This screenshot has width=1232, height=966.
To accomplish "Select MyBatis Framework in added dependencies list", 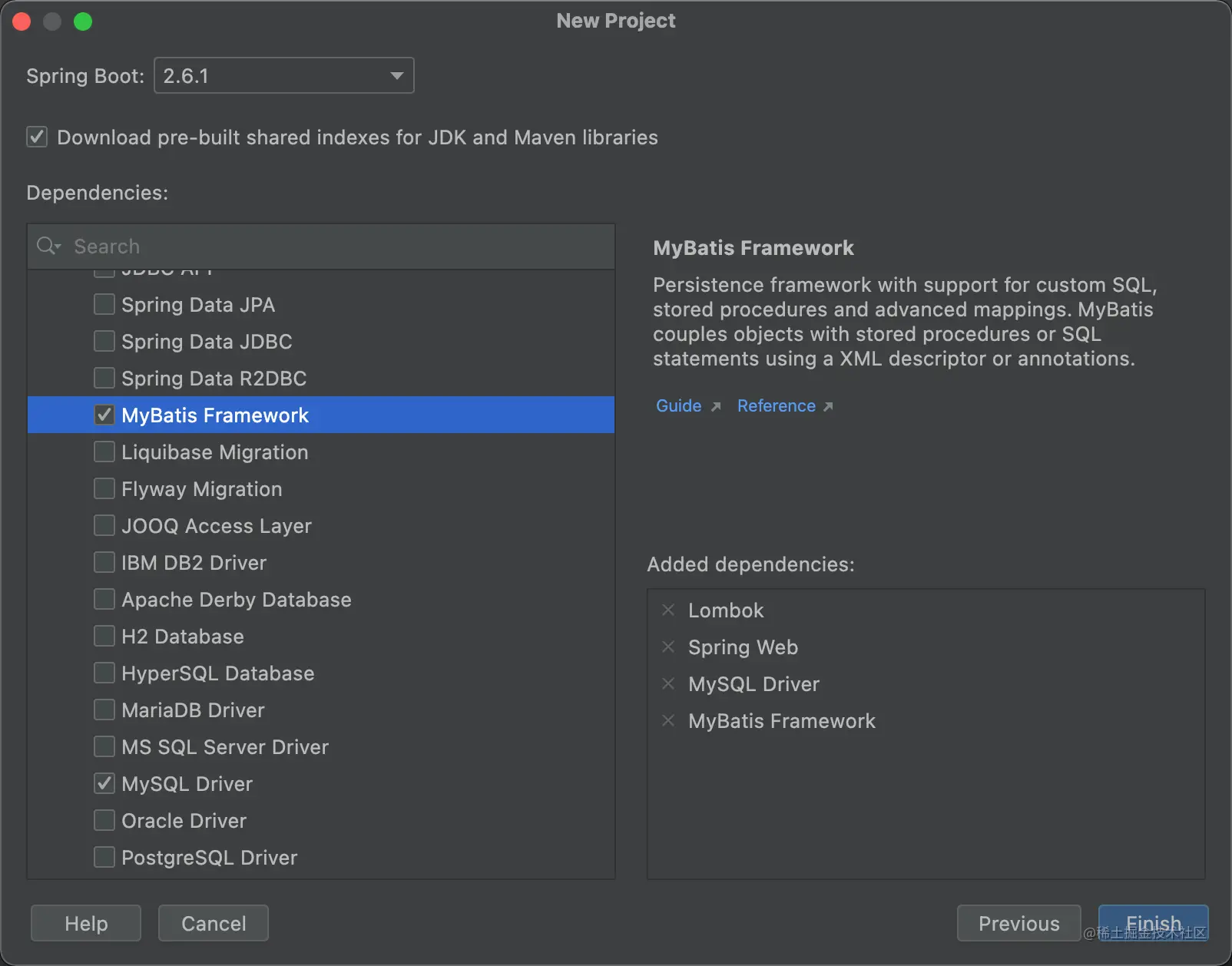I will coord(781,720).
